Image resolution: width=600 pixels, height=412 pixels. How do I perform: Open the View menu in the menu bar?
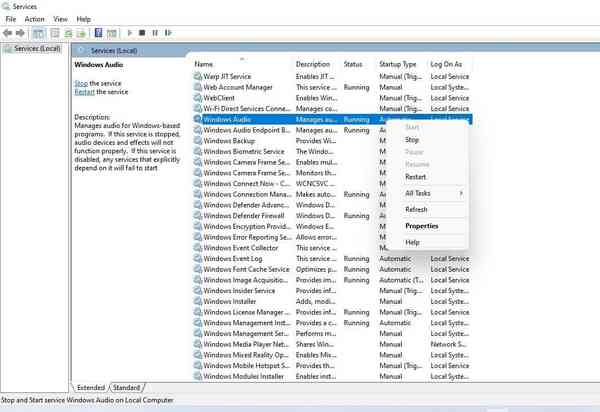[60, 19]
